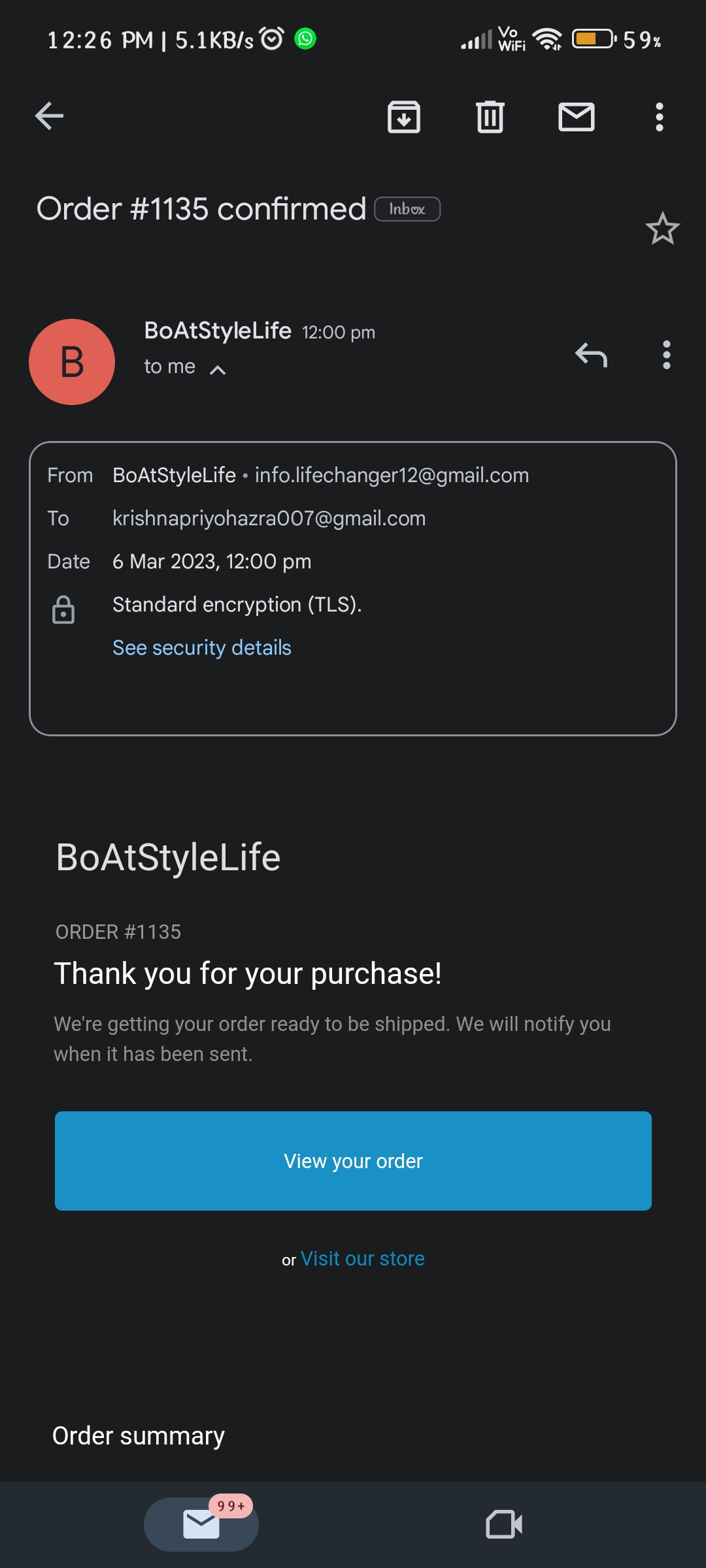Collapse recipient details chevron
This screenshot has height=1568, width=706.
click(218, 370)
